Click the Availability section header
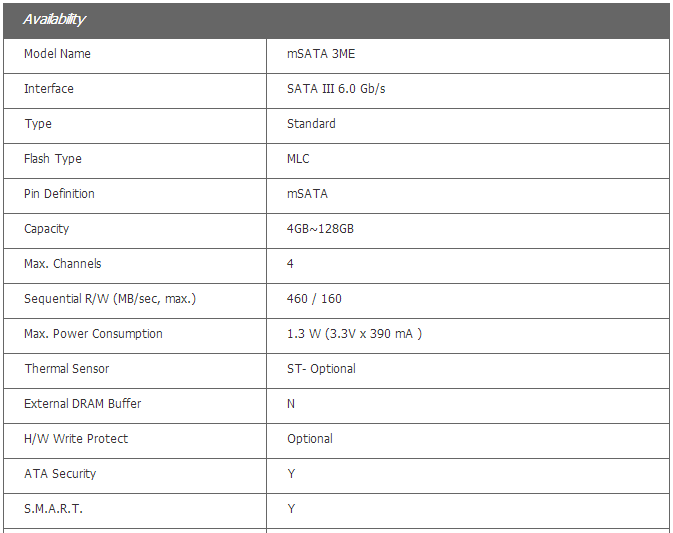Viewport: 673px width, 533px height. pyautogui.click(x=55, y=19)
